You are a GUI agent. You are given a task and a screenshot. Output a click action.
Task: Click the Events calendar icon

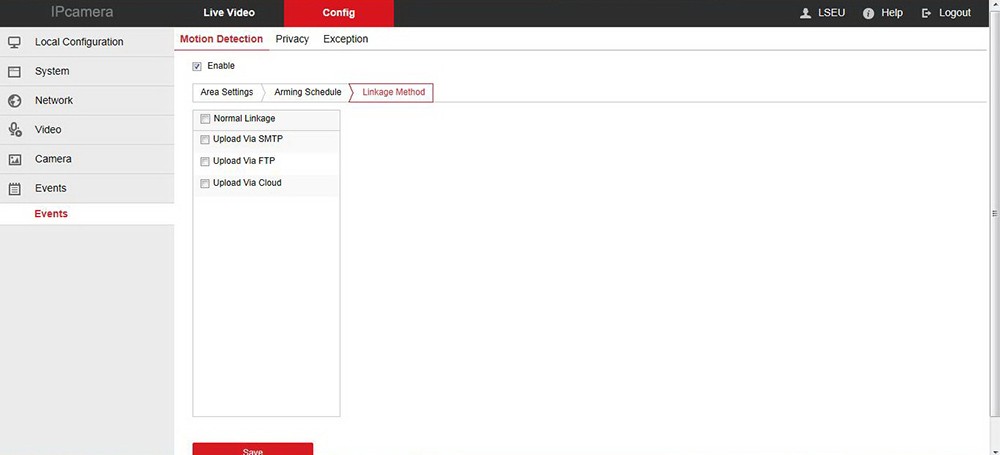click(x=14, y=188)
